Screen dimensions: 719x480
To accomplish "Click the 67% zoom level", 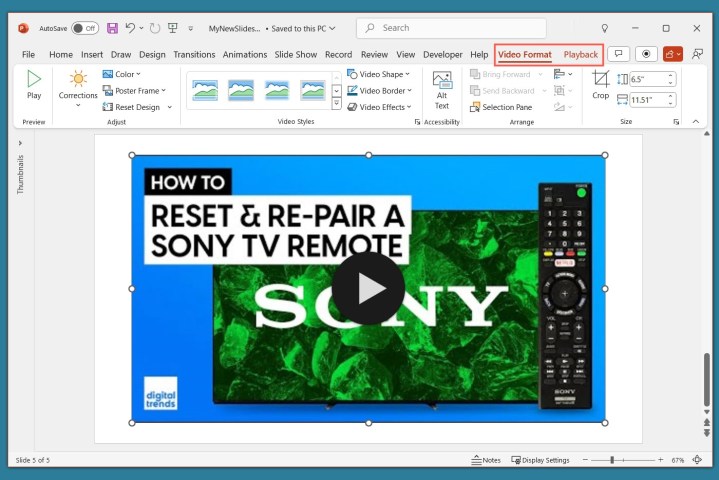I will (678, 460).
